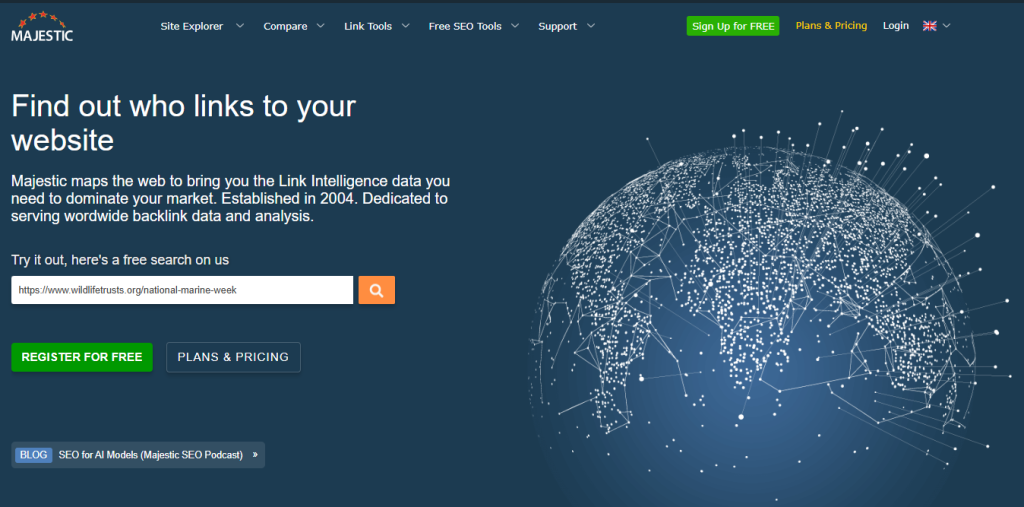Click the Majestic logo
Viewport: 1024px width, 507px height.
coord(42,26)
